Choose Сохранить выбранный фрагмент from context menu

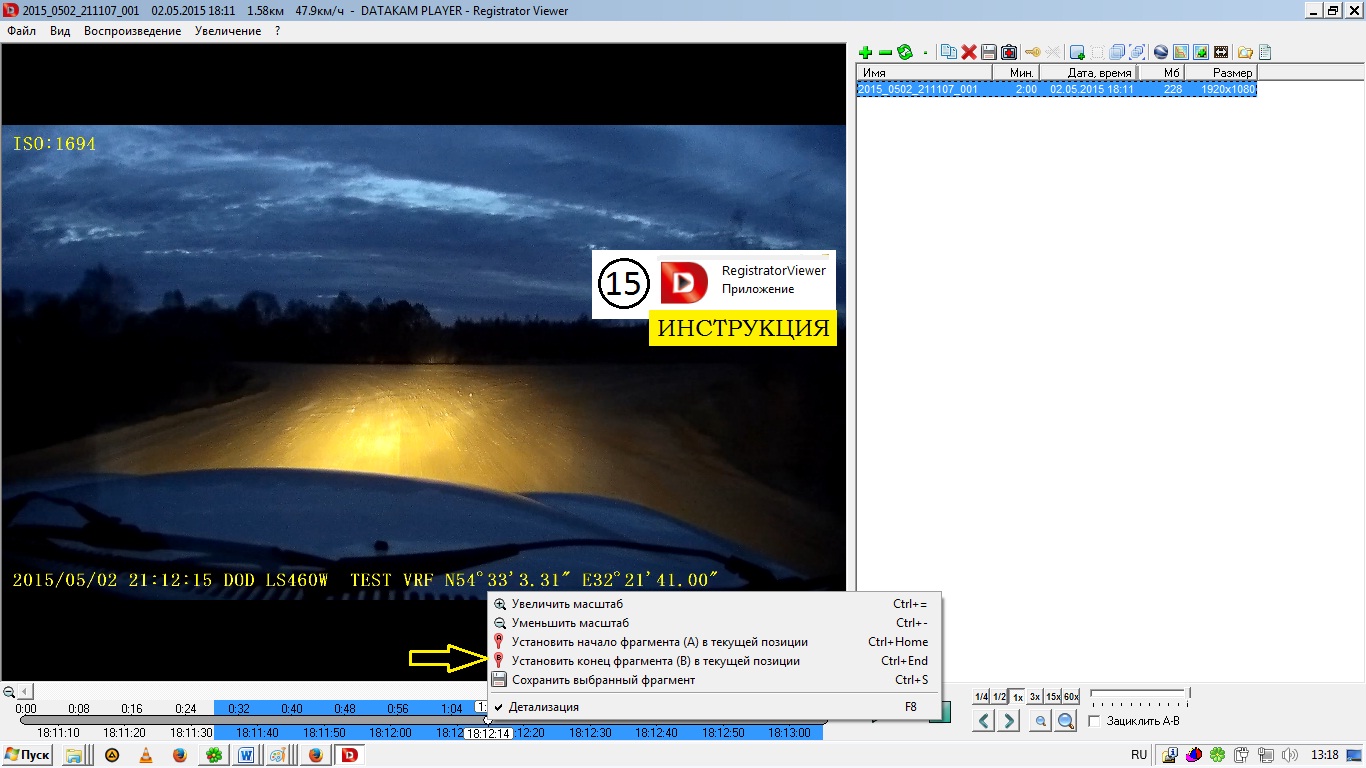coord(603,680)
